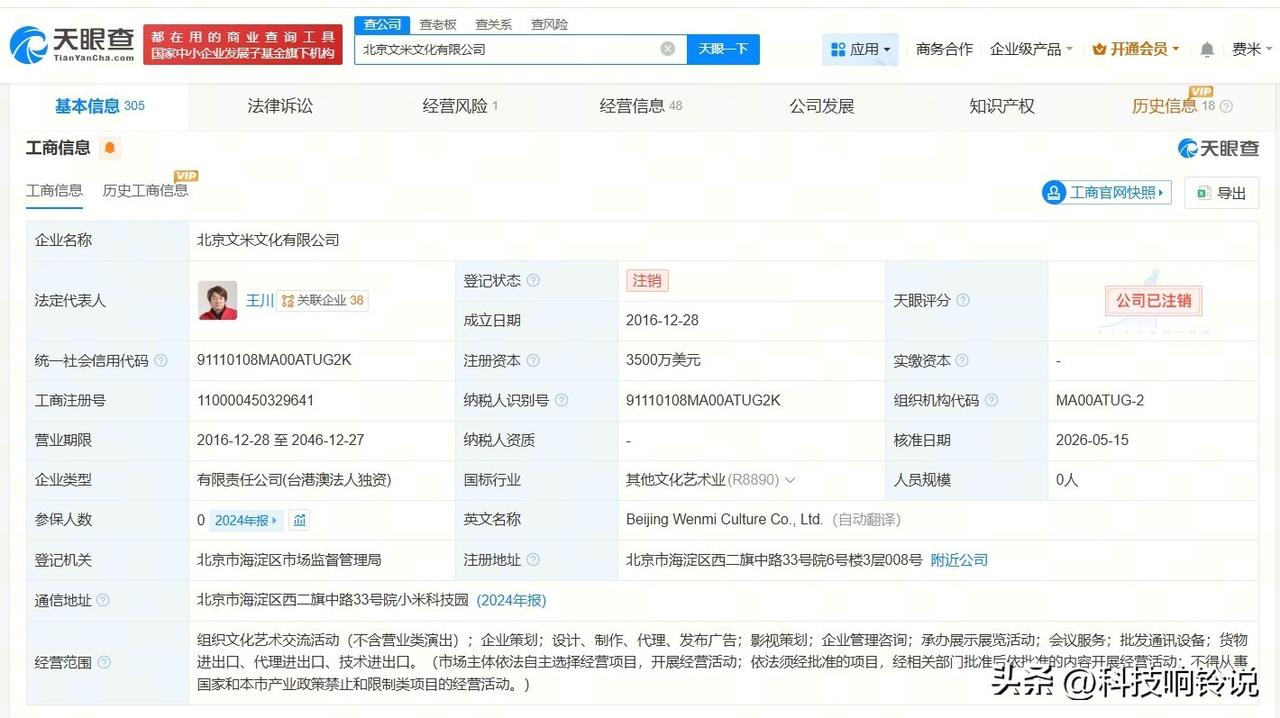Select the 工商信息 sub-tab
This screenshot has width=1280, height=718.
tap(54, 190)
